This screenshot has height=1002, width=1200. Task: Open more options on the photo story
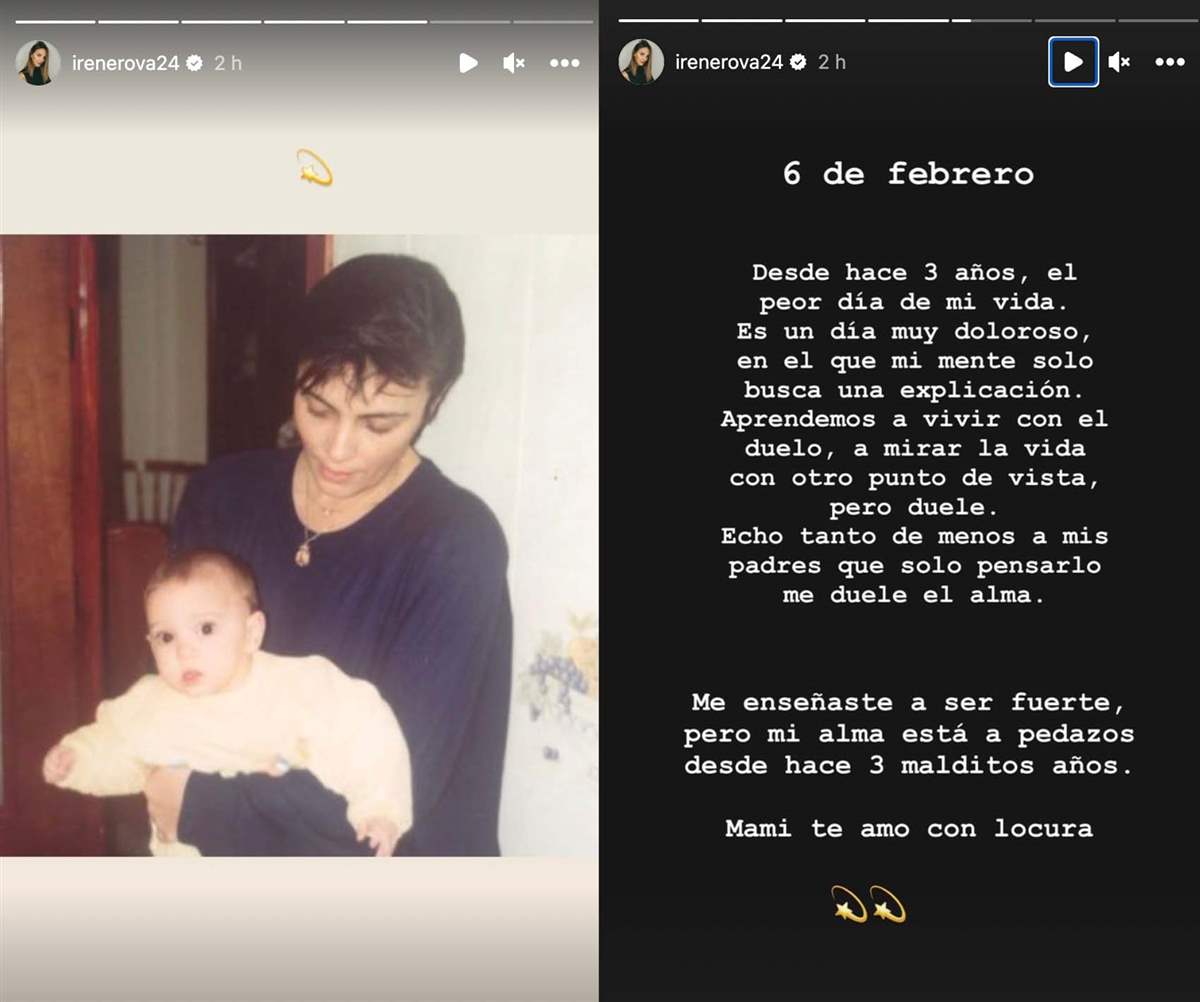coord(565,63)
